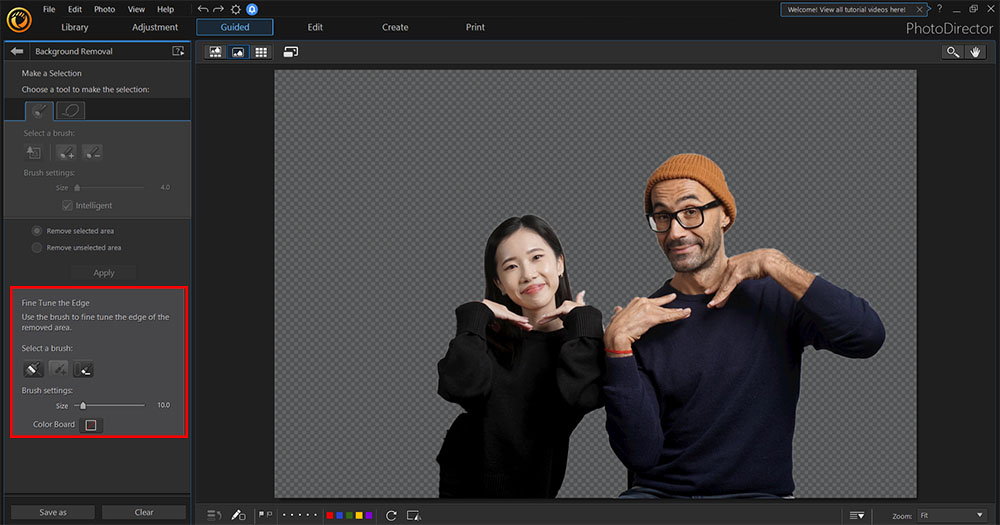Image resolution: width=1000 pixels, height=525 pixels.
Task: Click the Clear button
Action: (143, 512)
